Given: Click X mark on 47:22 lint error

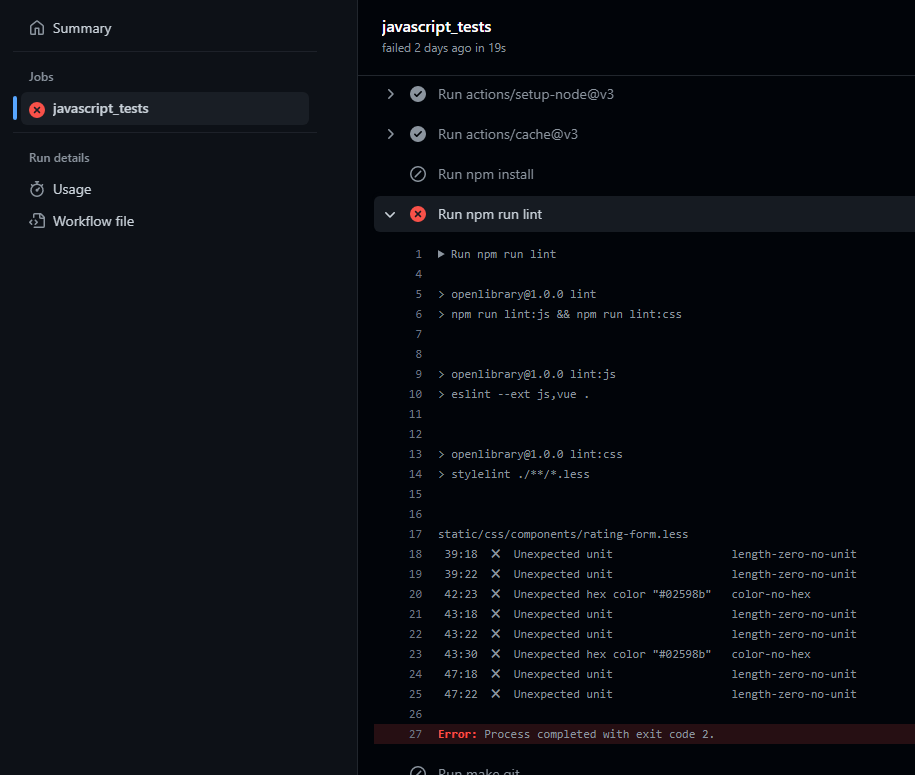Looking at the screenshot, I should [495, 693].
